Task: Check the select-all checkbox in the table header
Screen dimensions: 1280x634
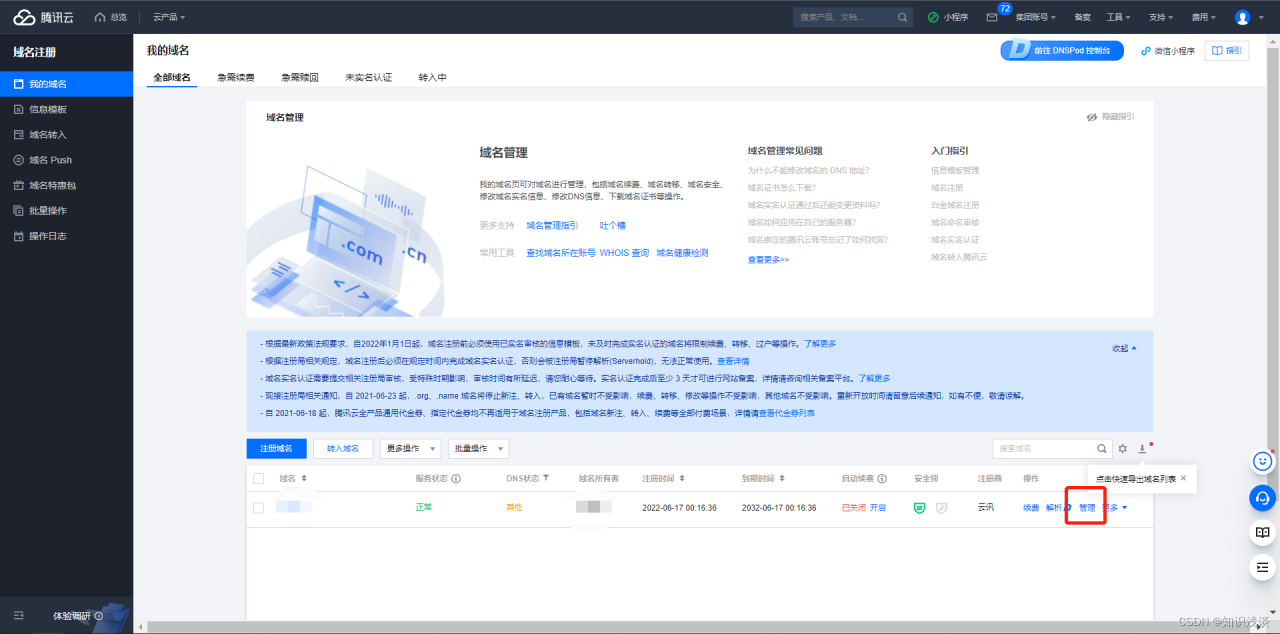Action: tap(257, 478)
